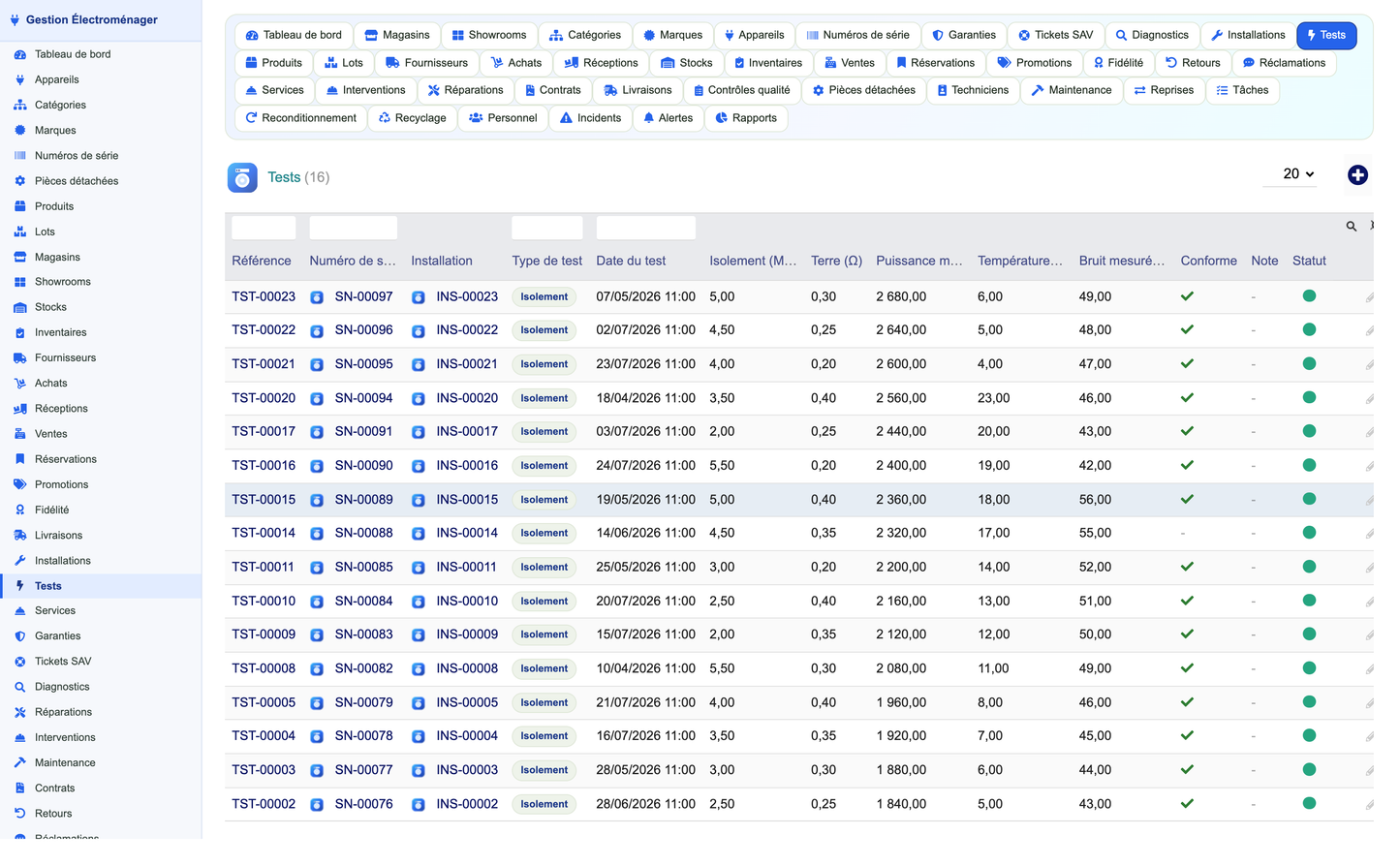Viewport: 1400px width, 866px height.
Task: Open test reference TST-00014
Action: click(264, 533)
